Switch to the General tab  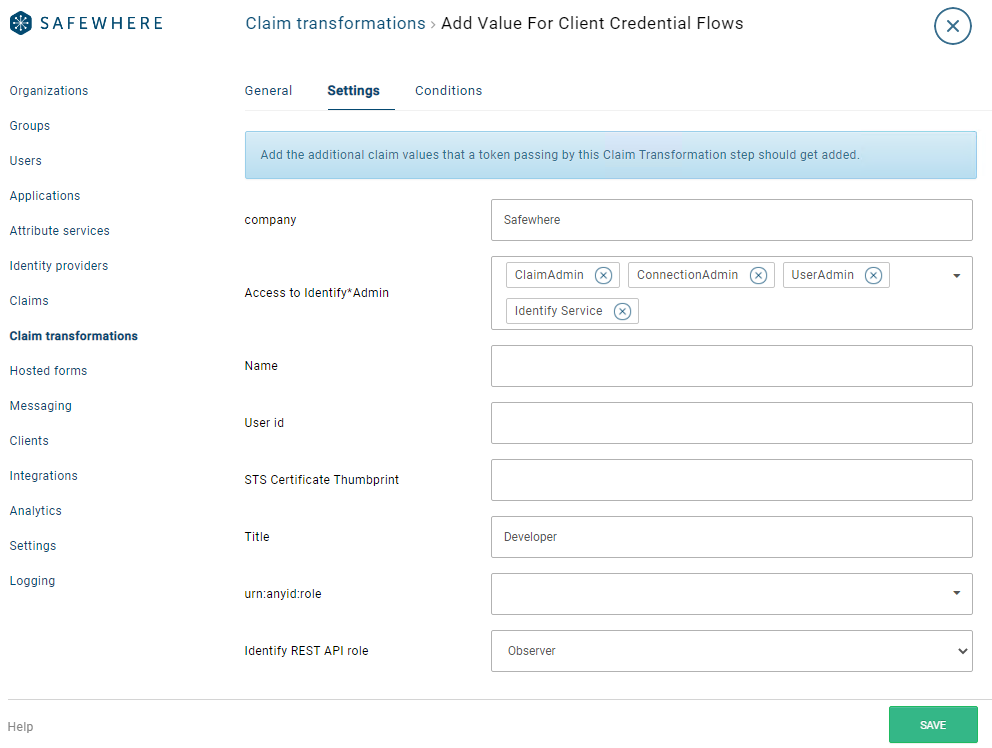(x=268, y=90)
